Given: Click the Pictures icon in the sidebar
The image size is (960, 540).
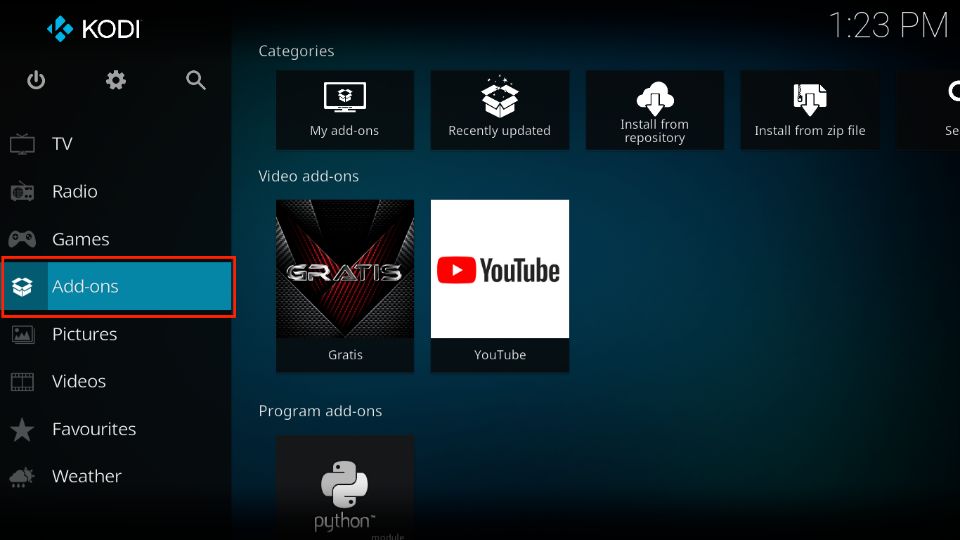Looking at the screenshot, I should coord(23,334).
